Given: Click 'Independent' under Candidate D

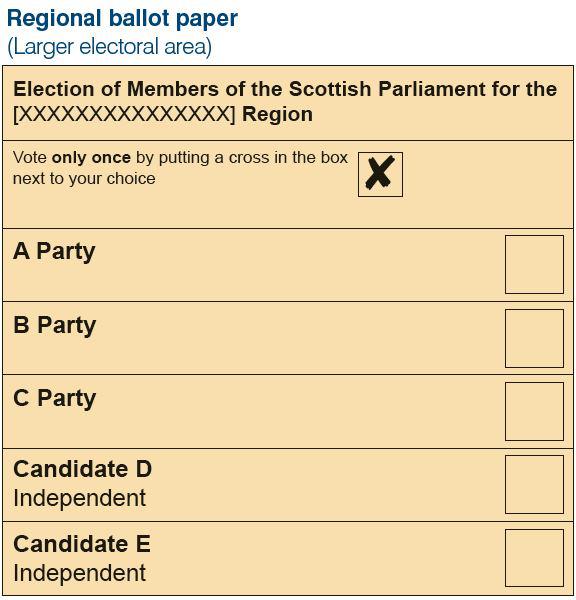Looking at the screenshot, I should 79,498.
